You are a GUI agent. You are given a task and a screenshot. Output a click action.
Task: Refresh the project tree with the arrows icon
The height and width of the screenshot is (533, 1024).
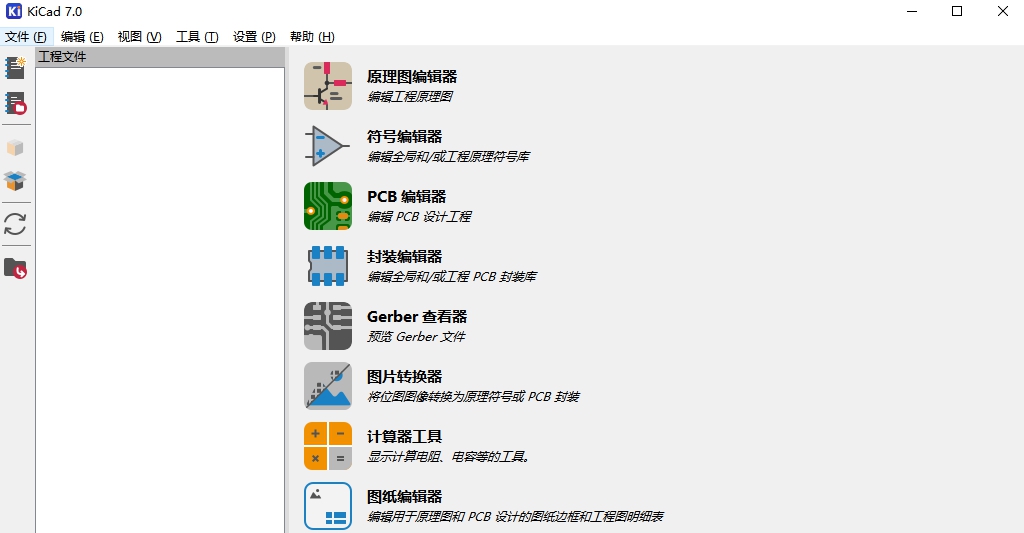tap(15, 224)
